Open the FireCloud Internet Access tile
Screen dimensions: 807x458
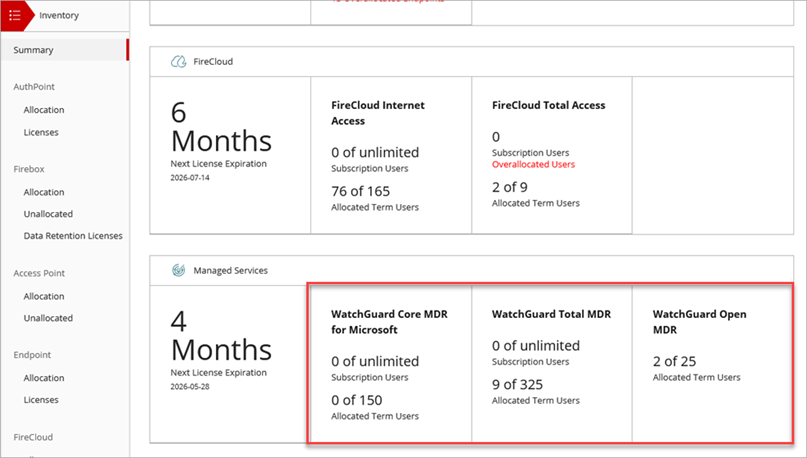pyautogui.click(x=391, y=155)
